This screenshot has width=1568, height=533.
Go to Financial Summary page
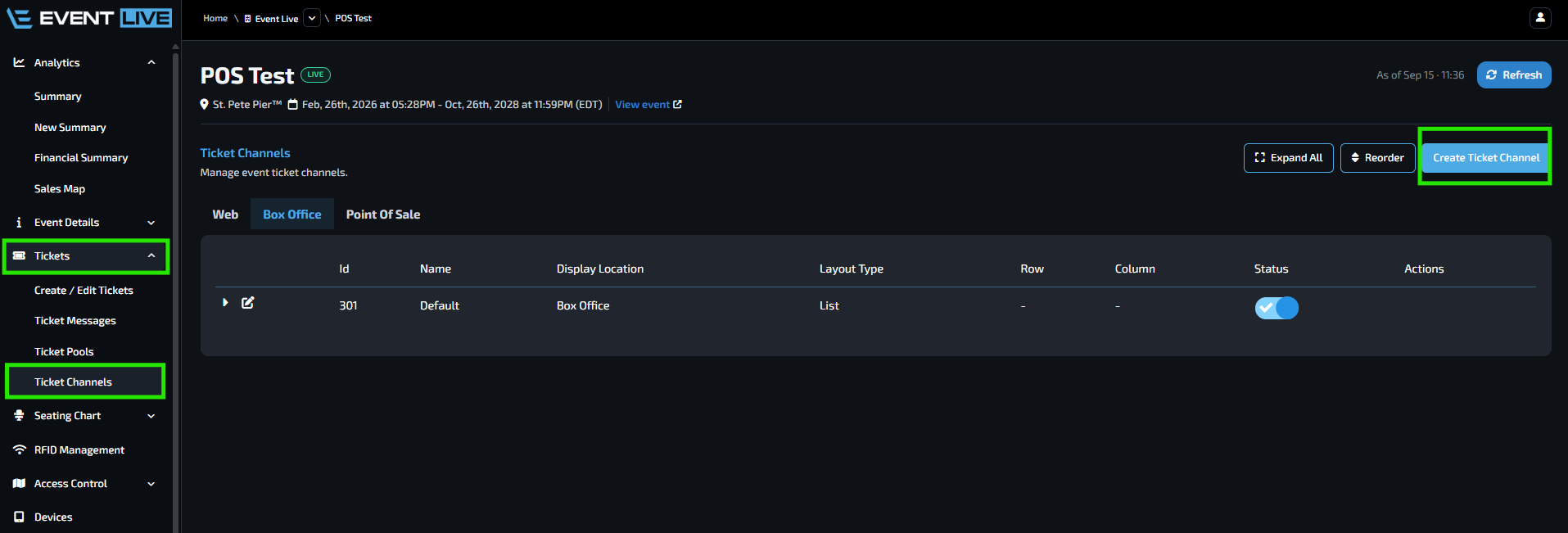click(81, 158)
